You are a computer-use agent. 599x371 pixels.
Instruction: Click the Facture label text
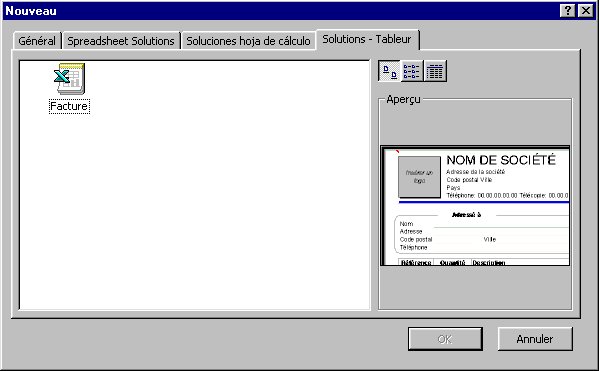[x=69, y=106]
